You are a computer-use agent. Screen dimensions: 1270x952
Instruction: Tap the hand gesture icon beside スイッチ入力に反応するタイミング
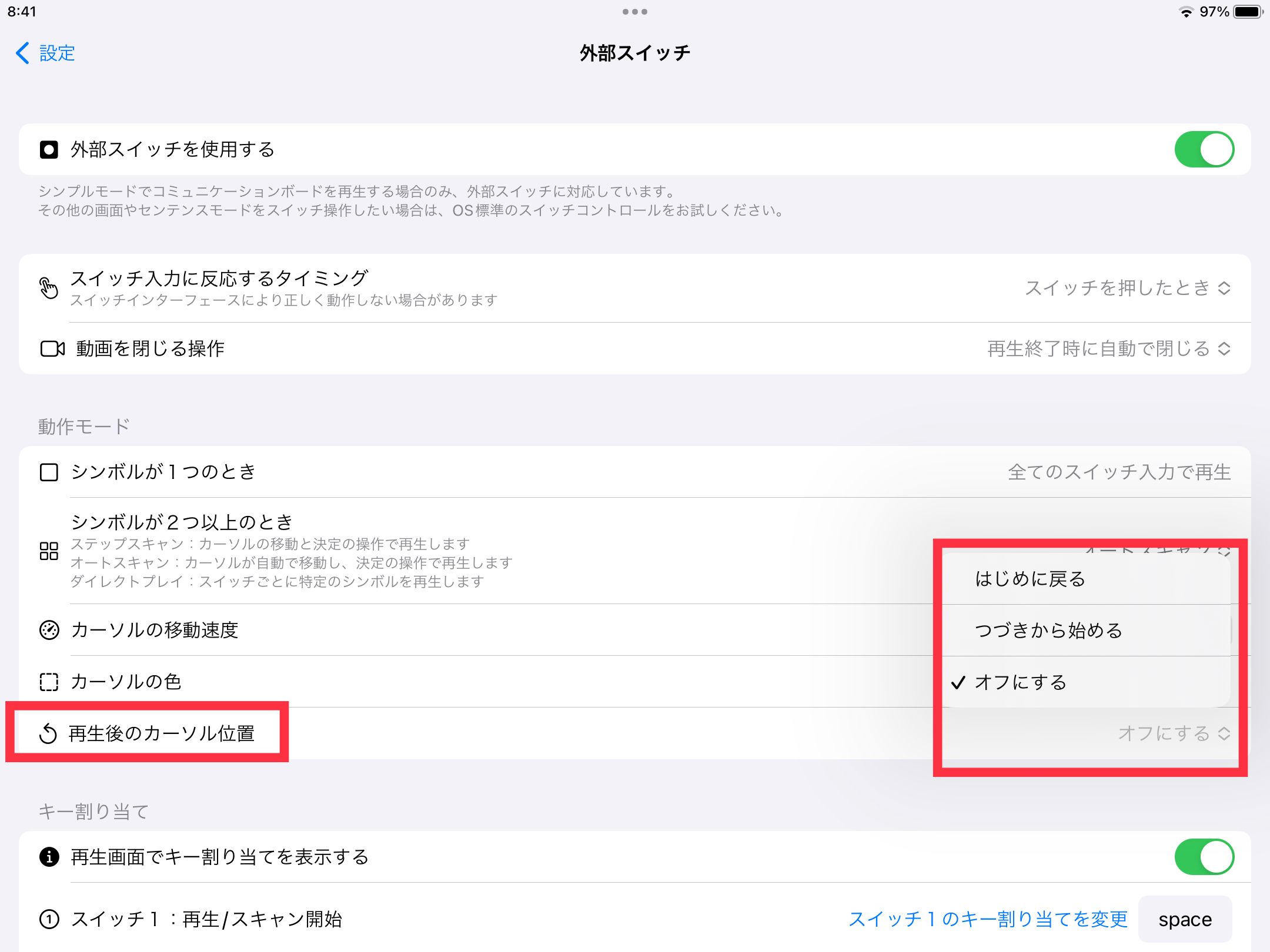click(49, 287)
